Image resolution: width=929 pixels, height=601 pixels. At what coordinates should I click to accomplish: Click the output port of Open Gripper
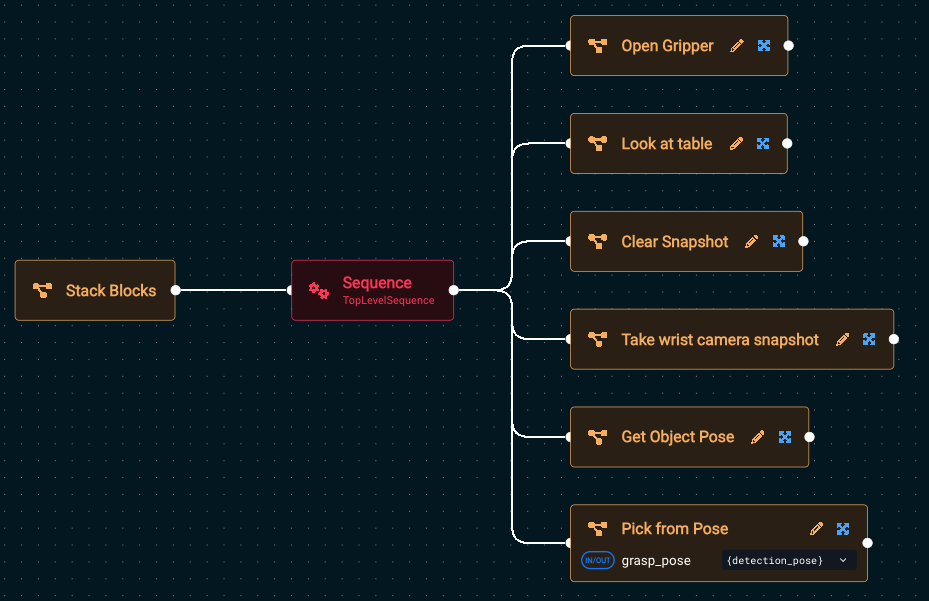click(789, 46)
